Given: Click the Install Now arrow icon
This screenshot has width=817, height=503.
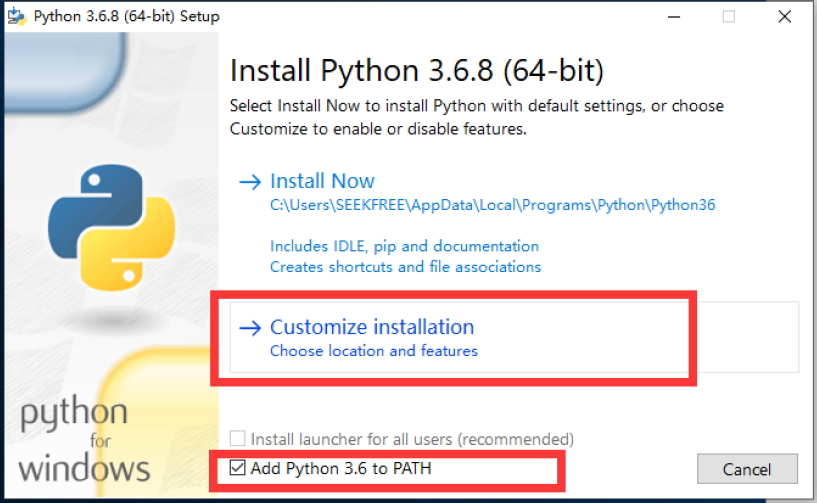Looking at the screenshot, I should [250, 181].
